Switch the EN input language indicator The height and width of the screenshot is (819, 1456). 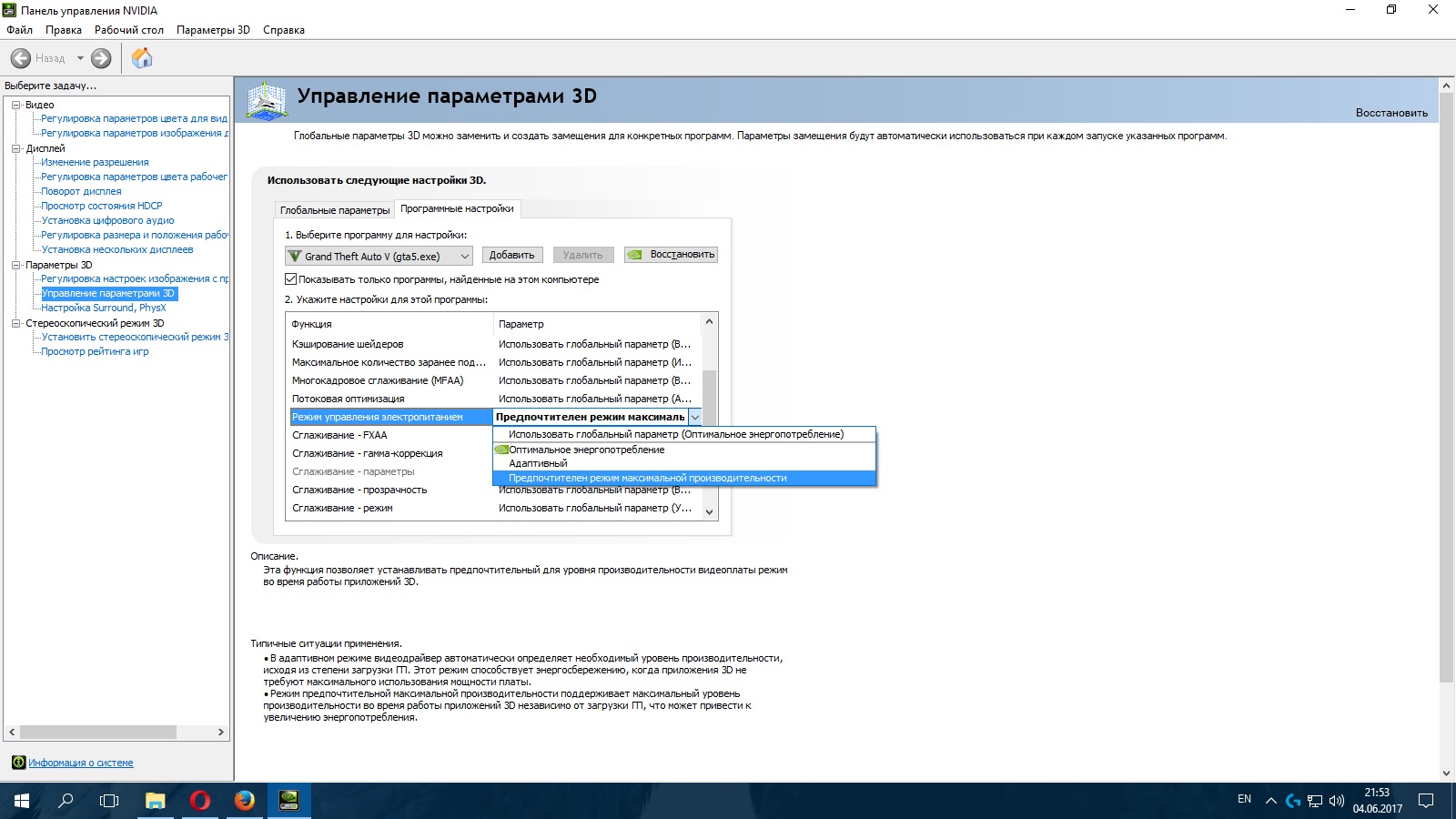click(1244, 799)
